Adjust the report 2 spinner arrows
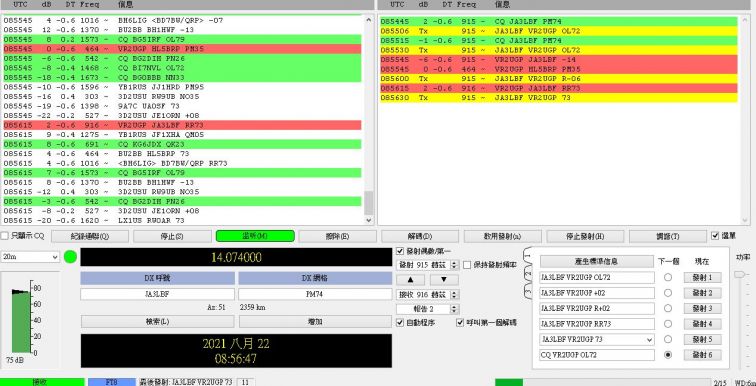Viewport: 756px width, 386px height. (x=454, y=309)
